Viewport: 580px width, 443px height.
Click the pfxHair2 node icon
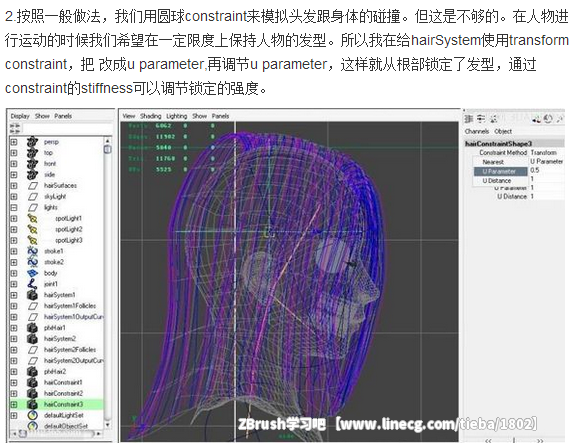pyautogui.click(x=33, y=372)
